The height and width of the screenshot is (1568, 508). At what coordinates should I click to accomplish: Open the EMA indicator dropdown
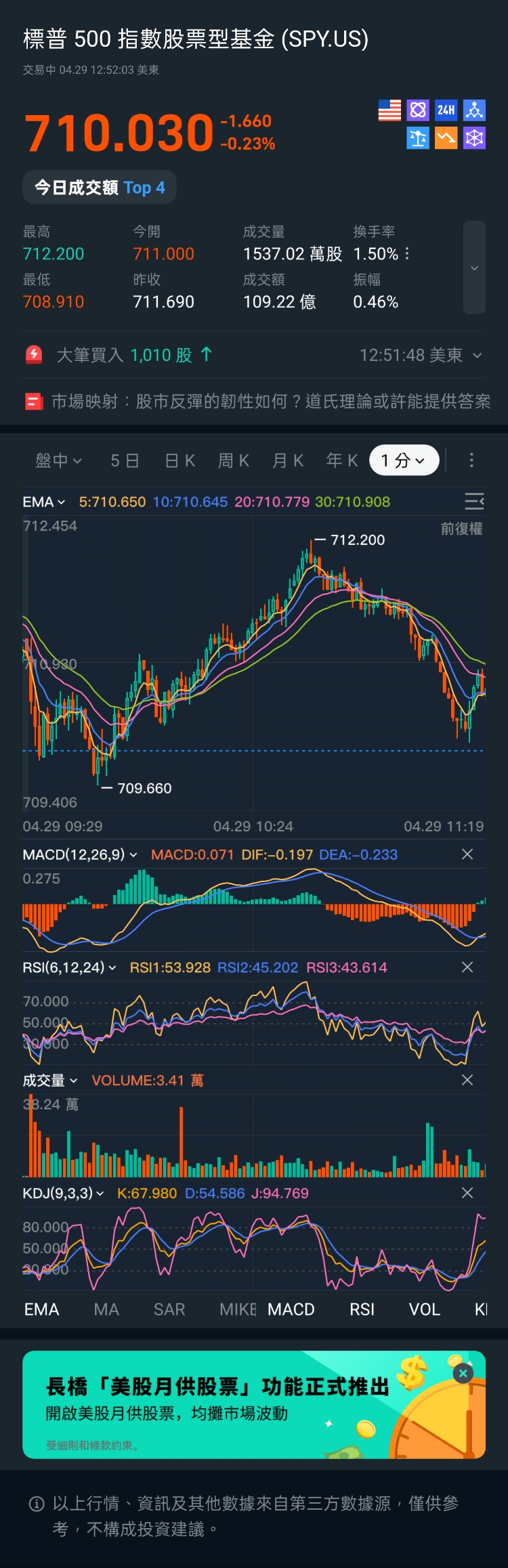coord(44,502)
